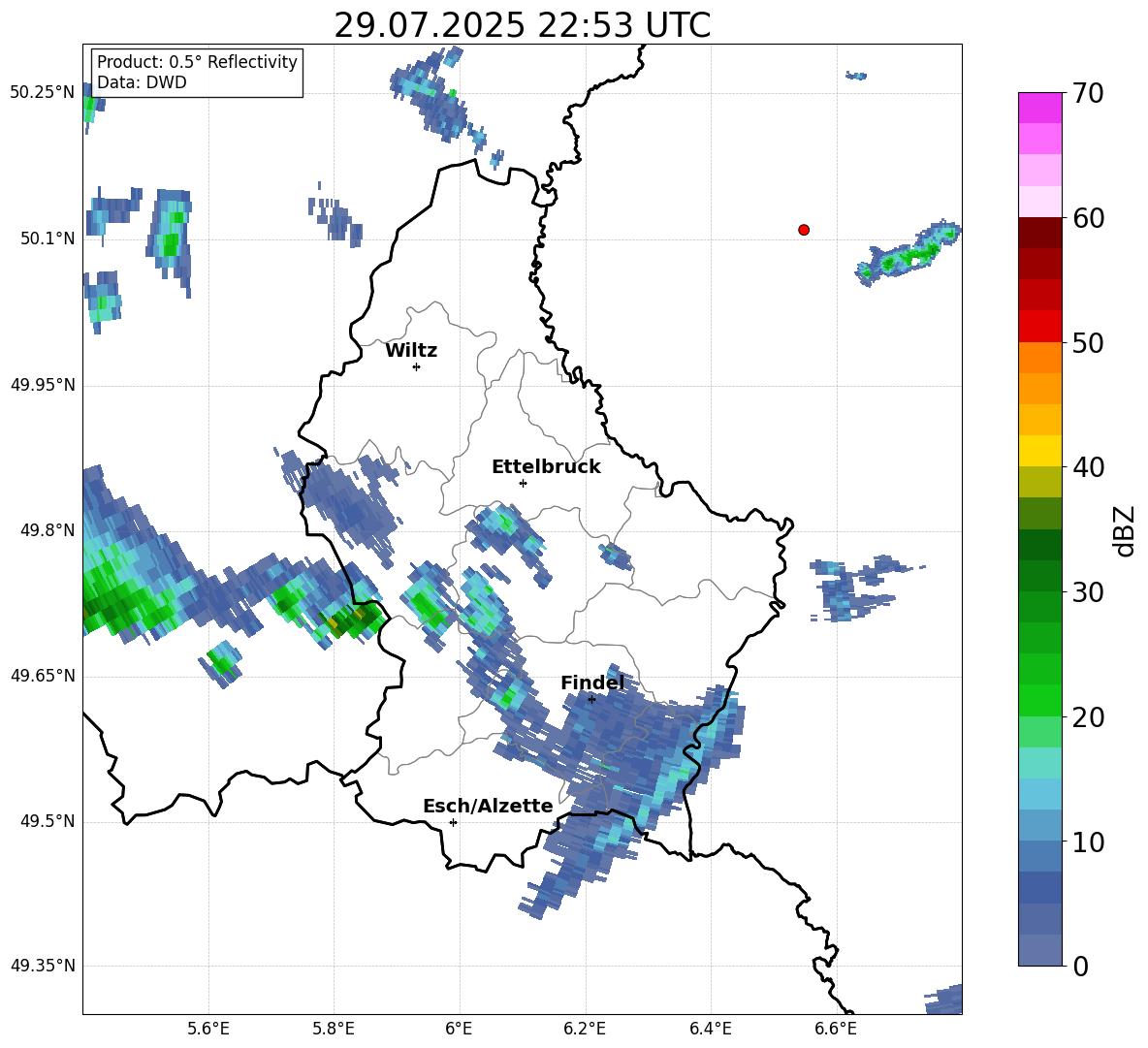Click the colorbar value 20
Viewport: 1148px width, 1048px height.
coord(1088,717)
